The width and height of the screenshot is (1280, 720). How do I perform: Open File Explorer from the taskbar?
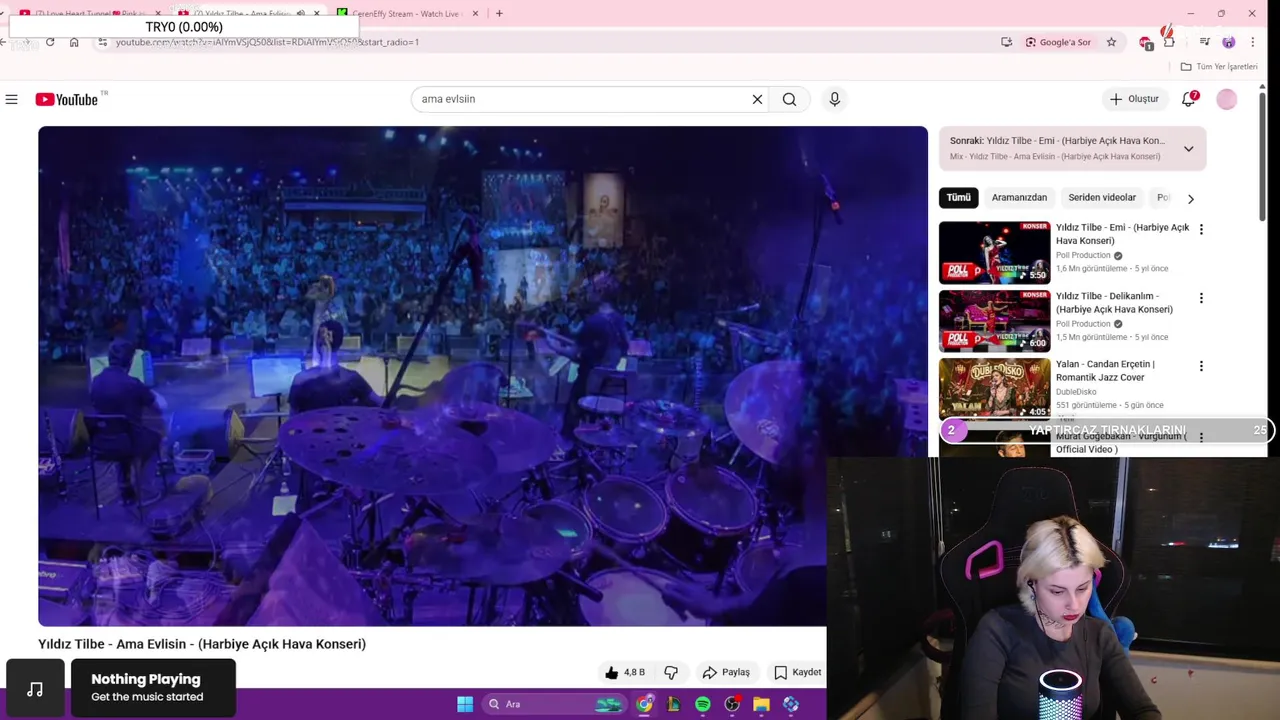(761, 704)
